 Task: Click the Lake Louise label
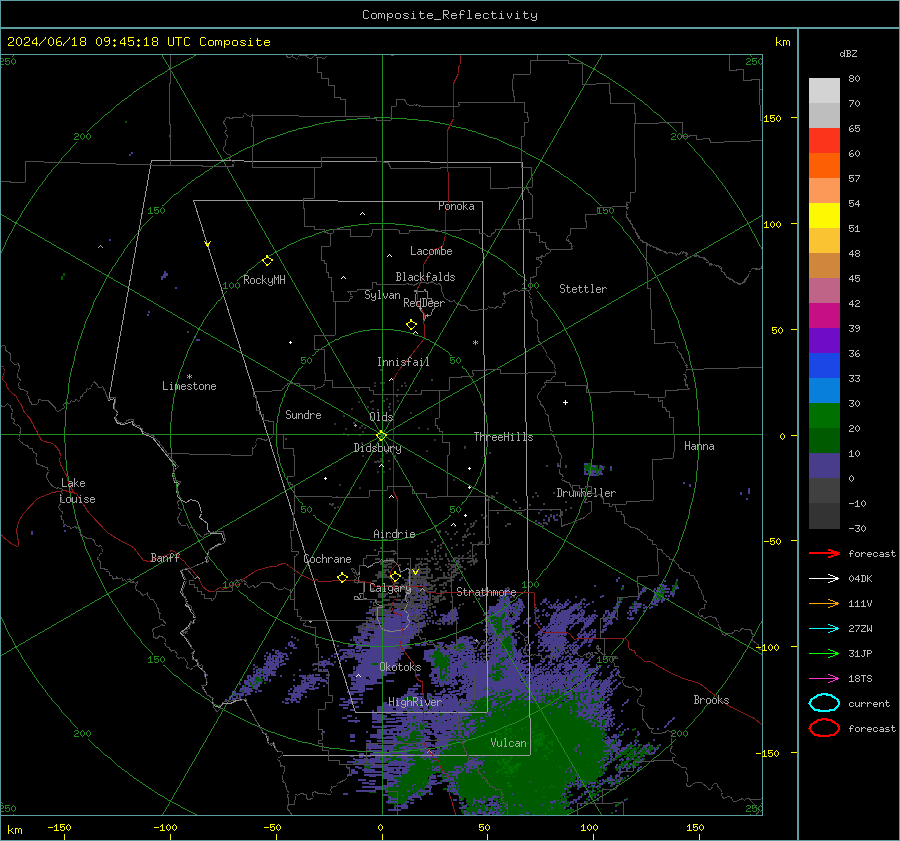pos(77,491)
